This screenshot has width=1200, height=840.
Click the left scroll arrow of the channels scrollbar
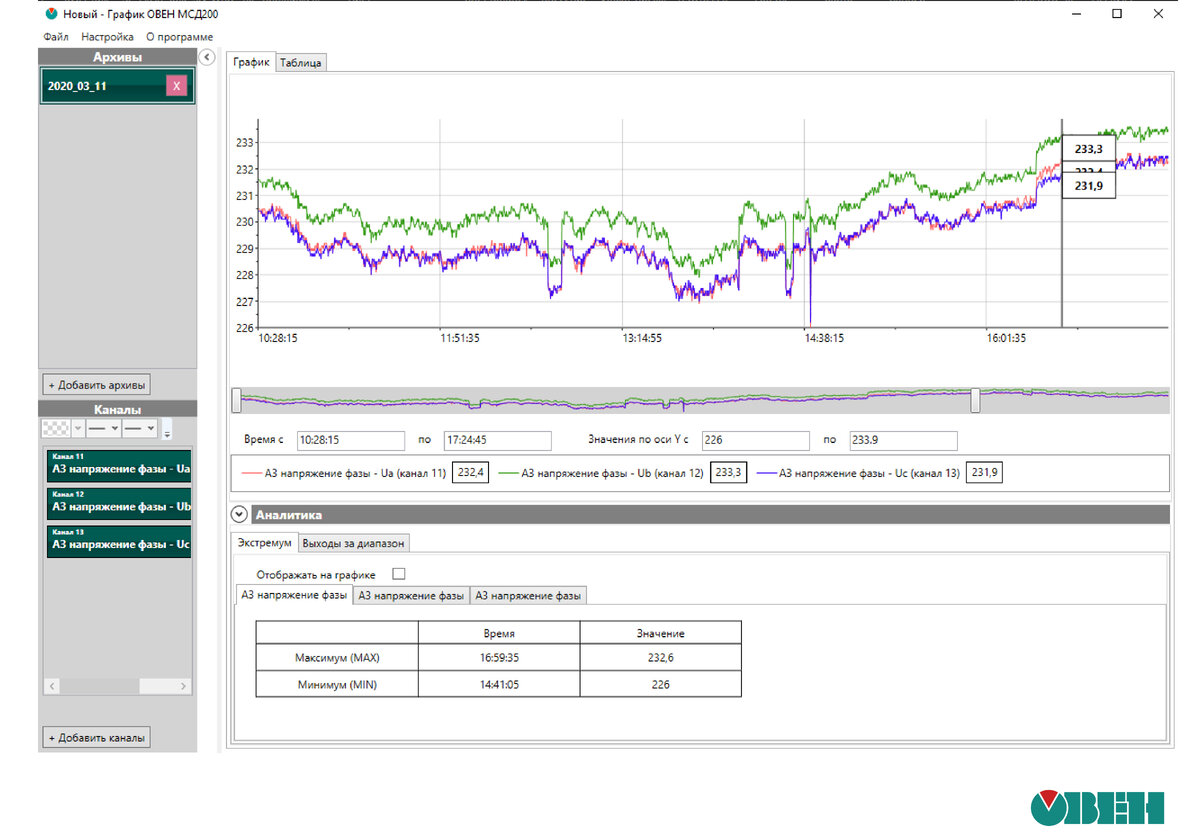point(53,687)
